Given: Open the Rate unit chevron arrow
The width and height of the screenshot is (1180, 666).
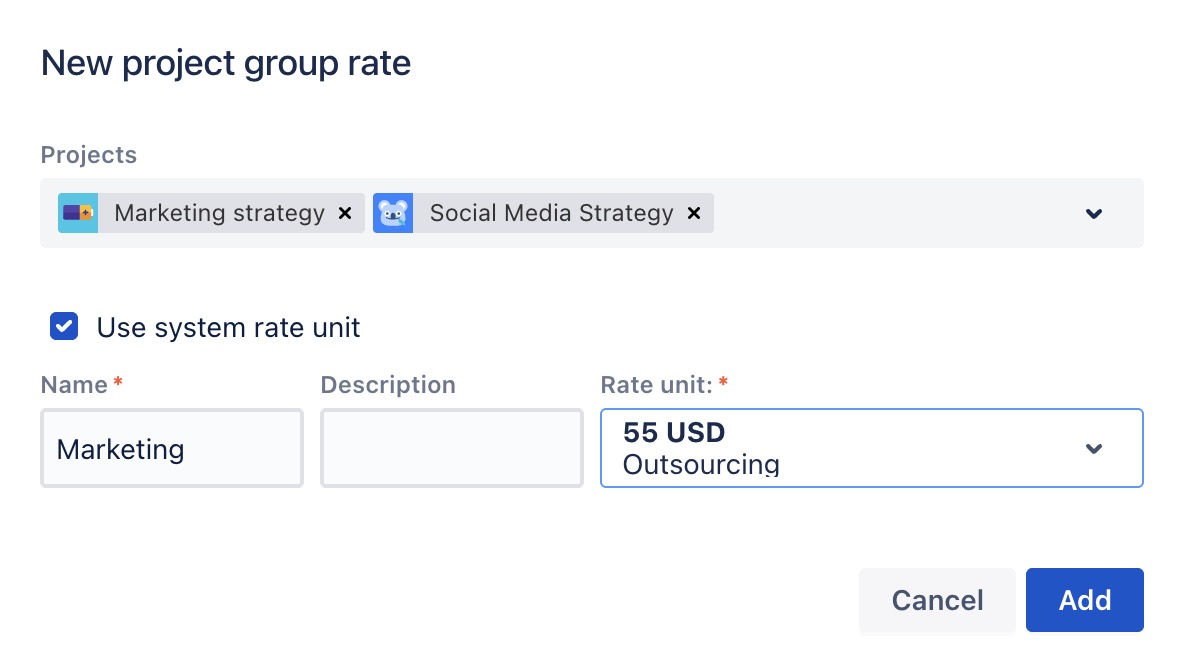Looking at the screenshot, I should coord(1094,448).
